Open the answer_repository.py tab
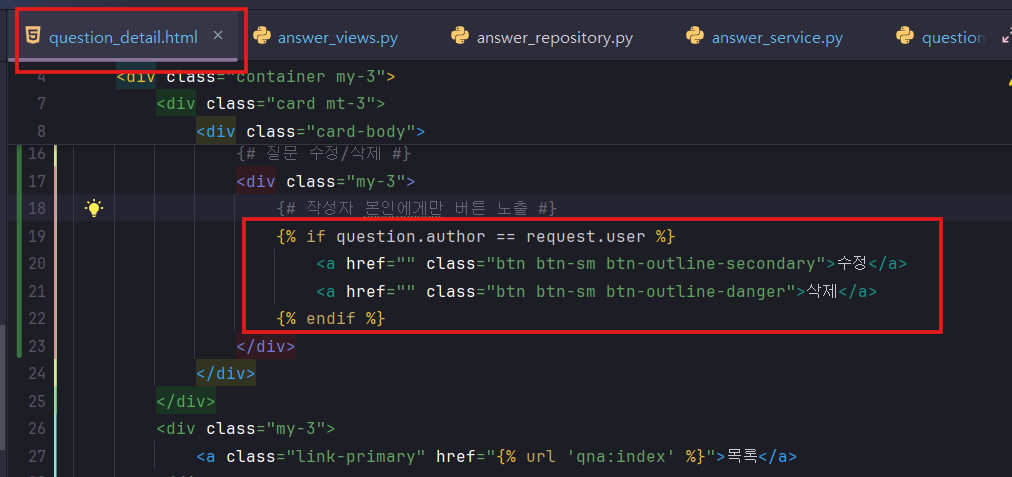This screenshot has width=1012, height=477. tap(554, 38)
